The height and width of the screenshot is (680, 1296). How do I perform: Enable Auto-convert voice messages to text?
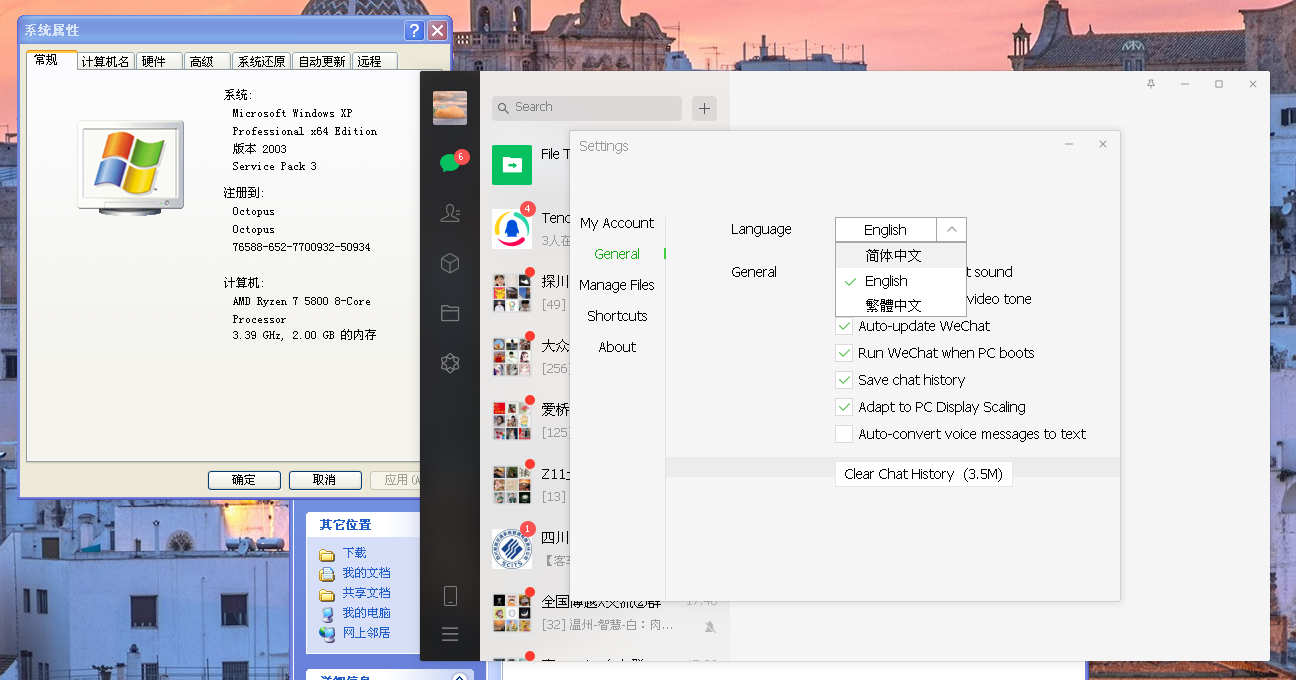(844, 434)
